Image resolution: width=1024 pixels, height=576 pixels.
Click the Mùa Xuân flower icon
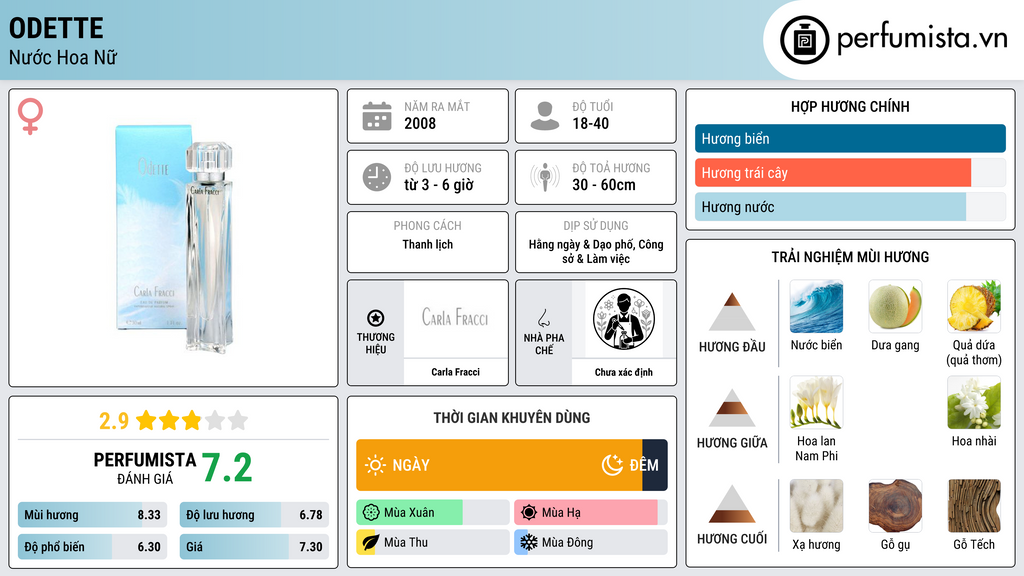pos(371,513)
